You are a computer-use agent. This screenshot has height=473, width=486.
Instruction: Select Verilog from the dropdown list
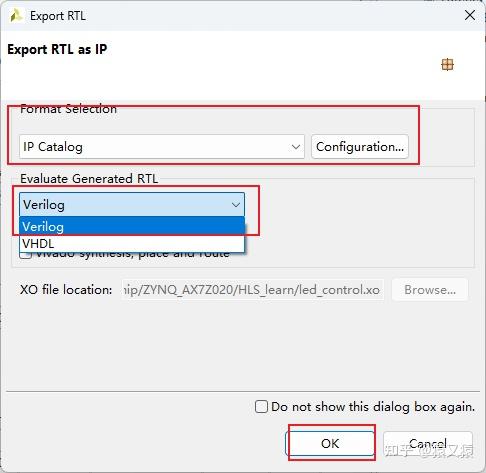point(132,227)
